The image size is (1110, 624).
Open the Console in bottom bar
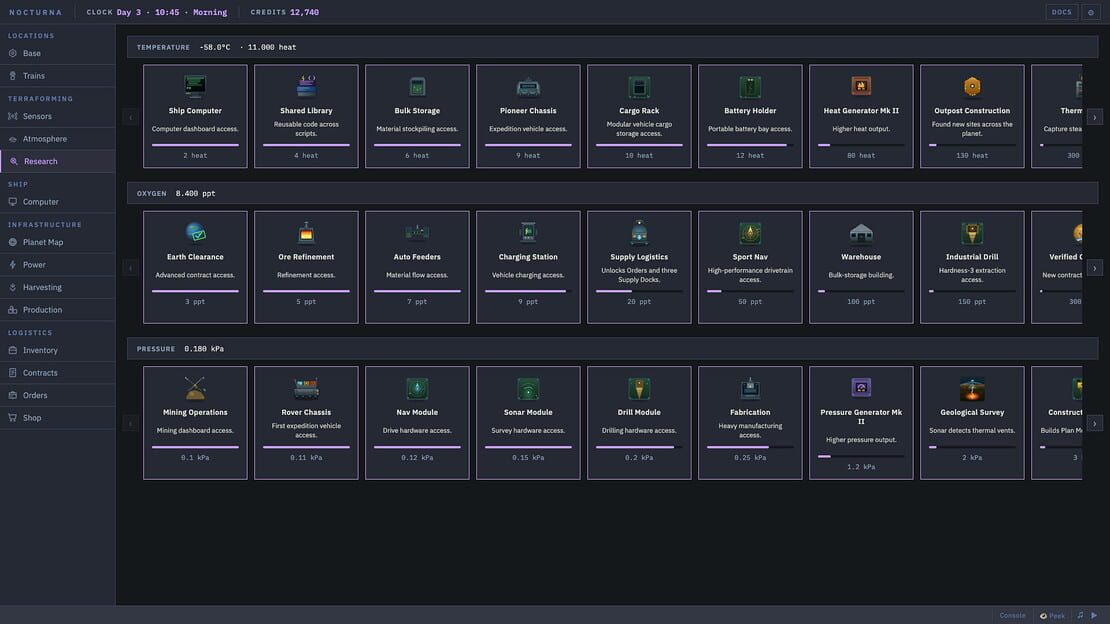click(1012, 616)
